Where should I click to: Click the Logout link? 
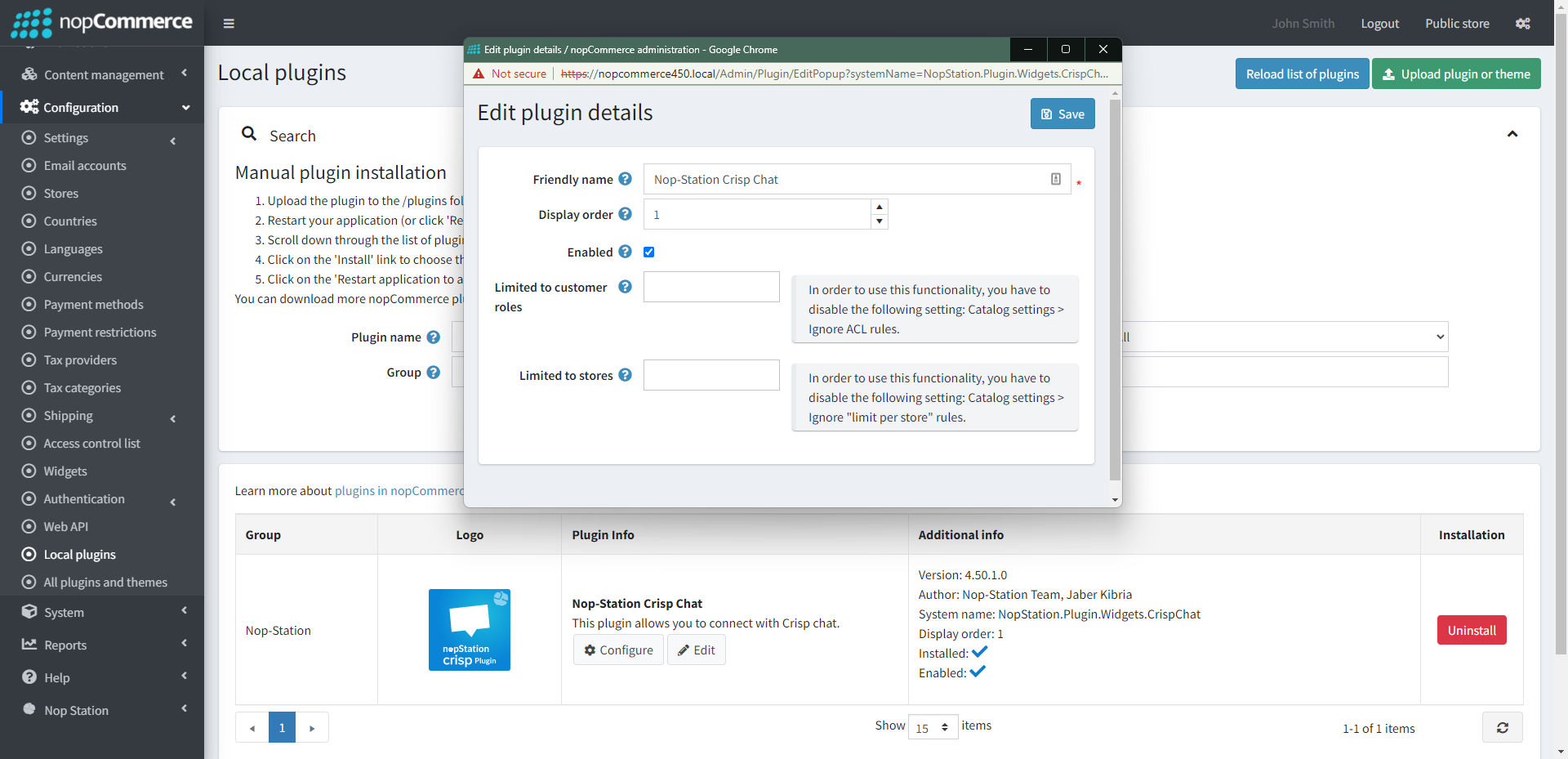point(1379,24)
